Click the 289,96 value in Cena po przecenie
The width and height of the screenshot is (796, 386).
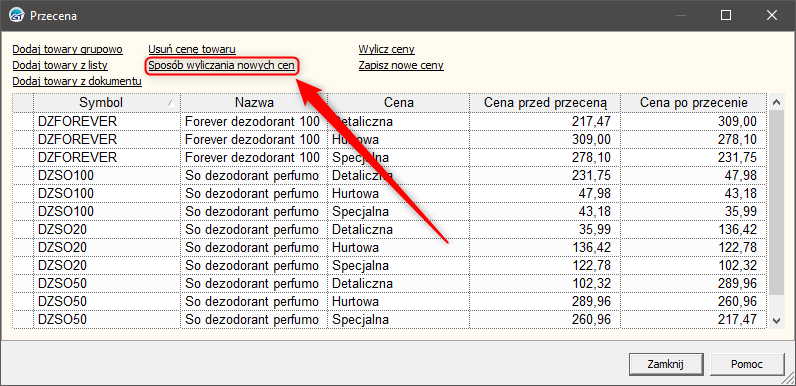point(736,283)
